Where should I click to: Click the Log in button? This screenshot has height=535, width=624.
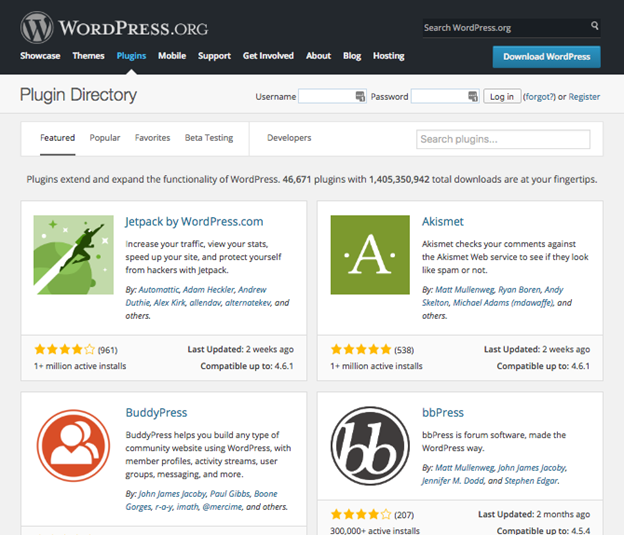click(502, 96)
